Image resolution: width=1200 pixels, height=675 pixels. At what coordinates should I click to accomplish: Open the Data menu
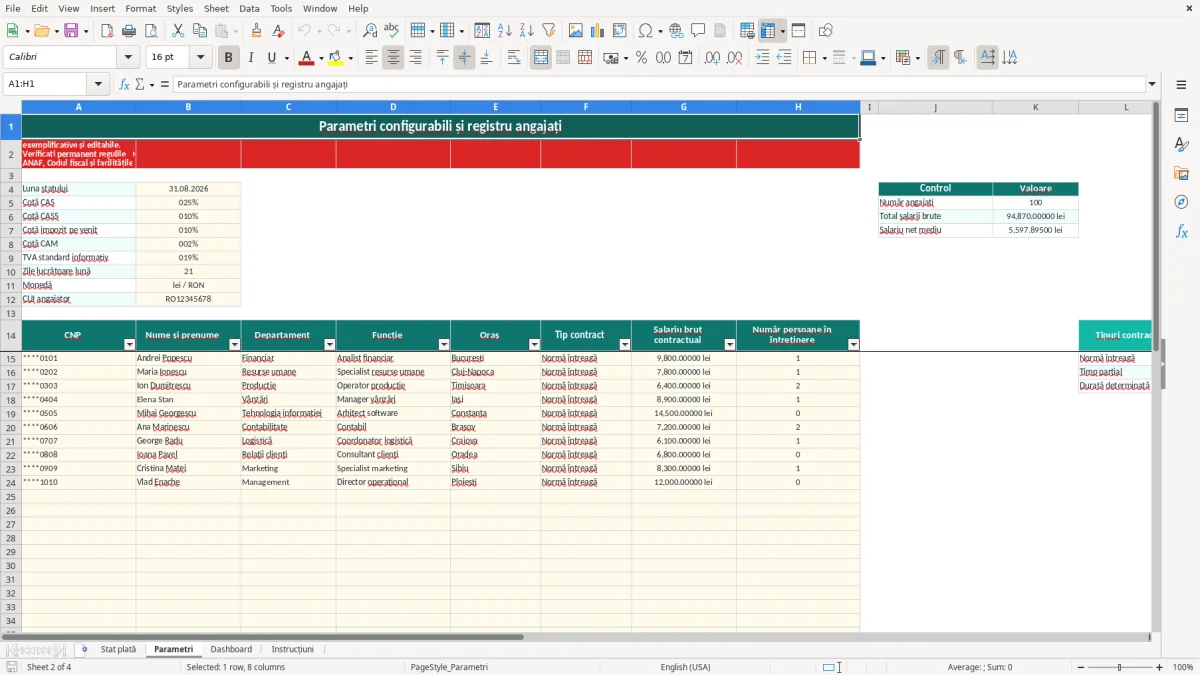coord(249,8)
